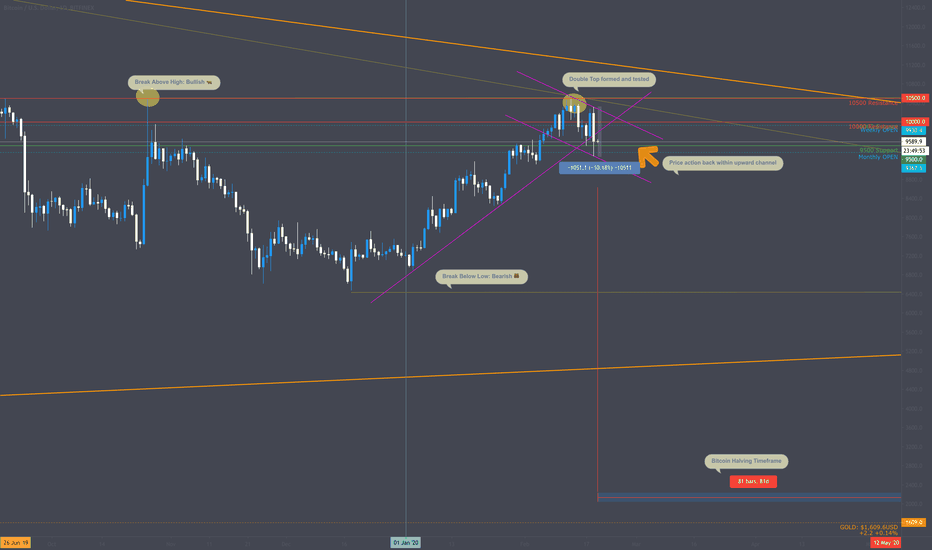Click the 23:49:53 countdown tag

[x=915, y=151]
